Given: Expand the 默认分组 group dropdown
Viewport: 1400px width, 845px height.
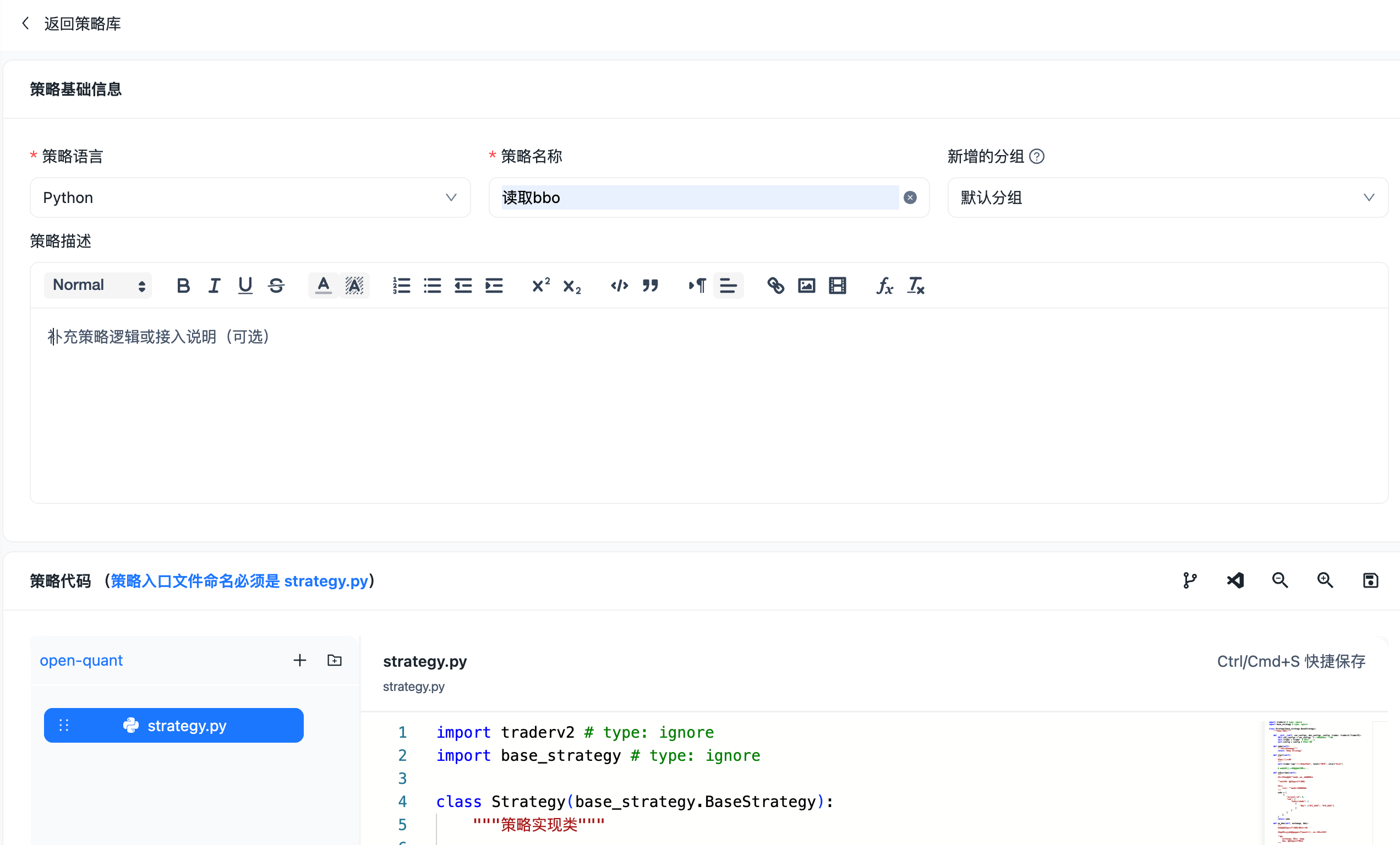Looking at the screenshot, I should (x=1167, y=197).
